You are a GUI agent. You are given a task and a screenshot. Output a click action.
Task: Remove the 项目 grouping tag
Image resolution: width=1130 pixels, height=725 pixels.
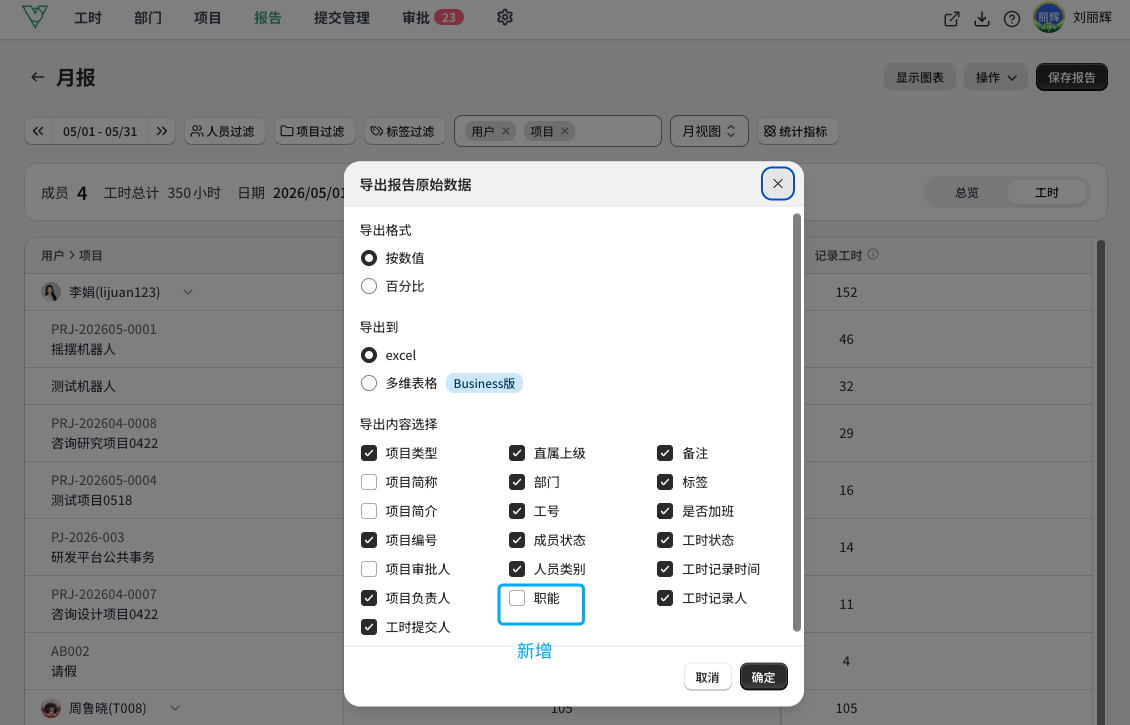(x=565, y=131)
